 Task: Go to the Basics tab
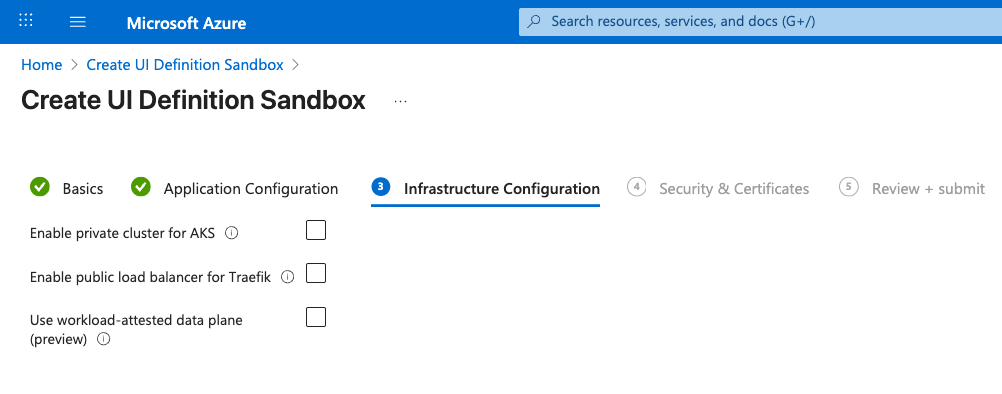click(82, 189)
